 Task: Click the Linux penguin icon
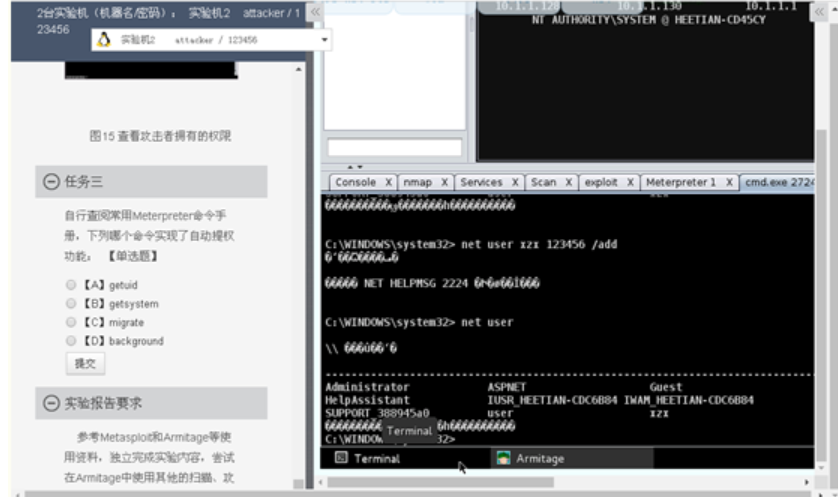[x=104, y=40]
